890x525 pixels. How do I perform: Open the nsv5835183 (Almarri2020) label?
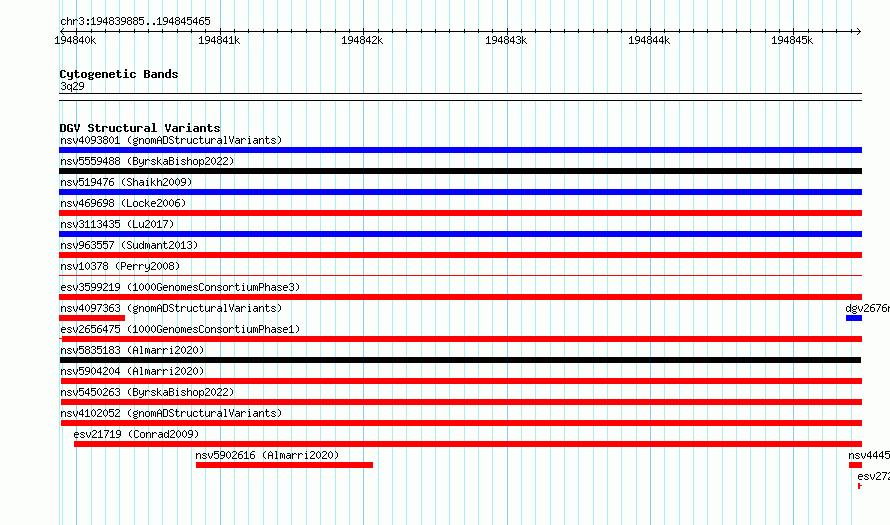[x=132, y=350]
